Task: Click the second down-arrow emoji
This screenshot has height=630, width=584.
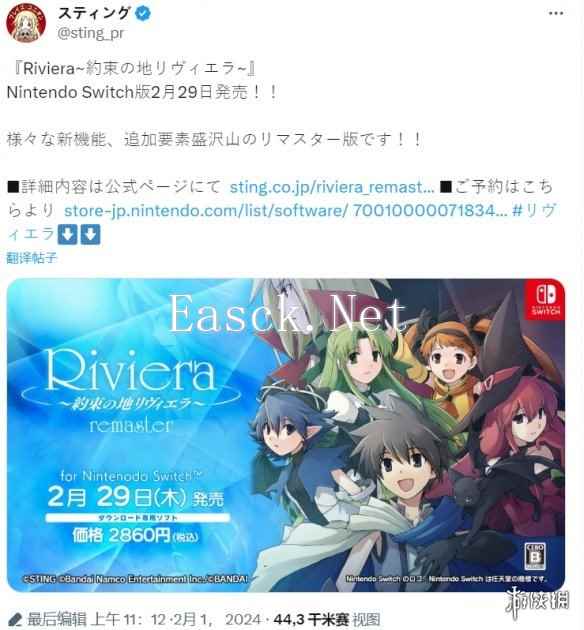Action: tap(90, 234)
